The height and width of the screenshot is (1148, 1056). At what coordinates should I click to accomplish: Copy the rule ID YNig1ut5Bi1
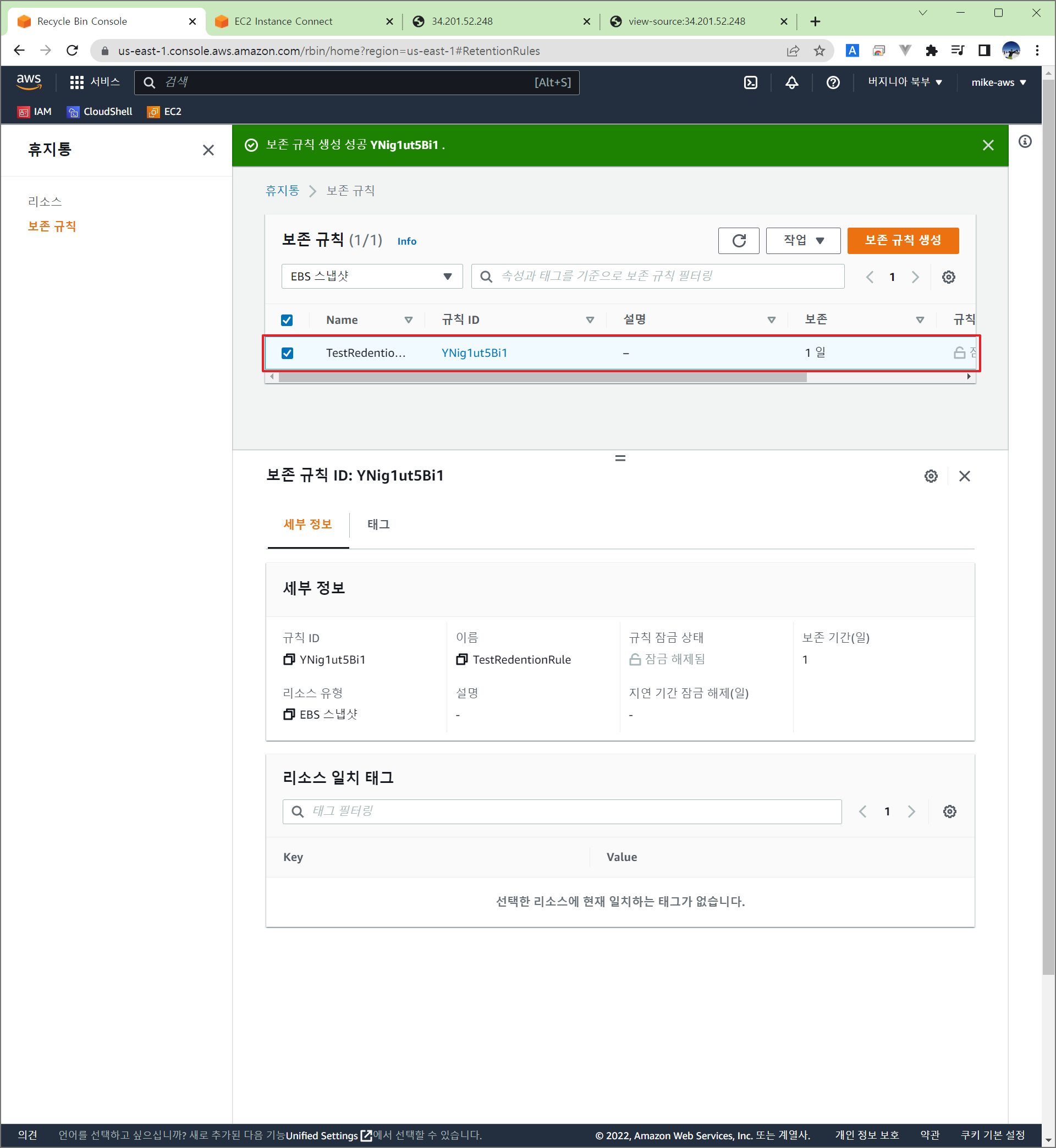289,660
